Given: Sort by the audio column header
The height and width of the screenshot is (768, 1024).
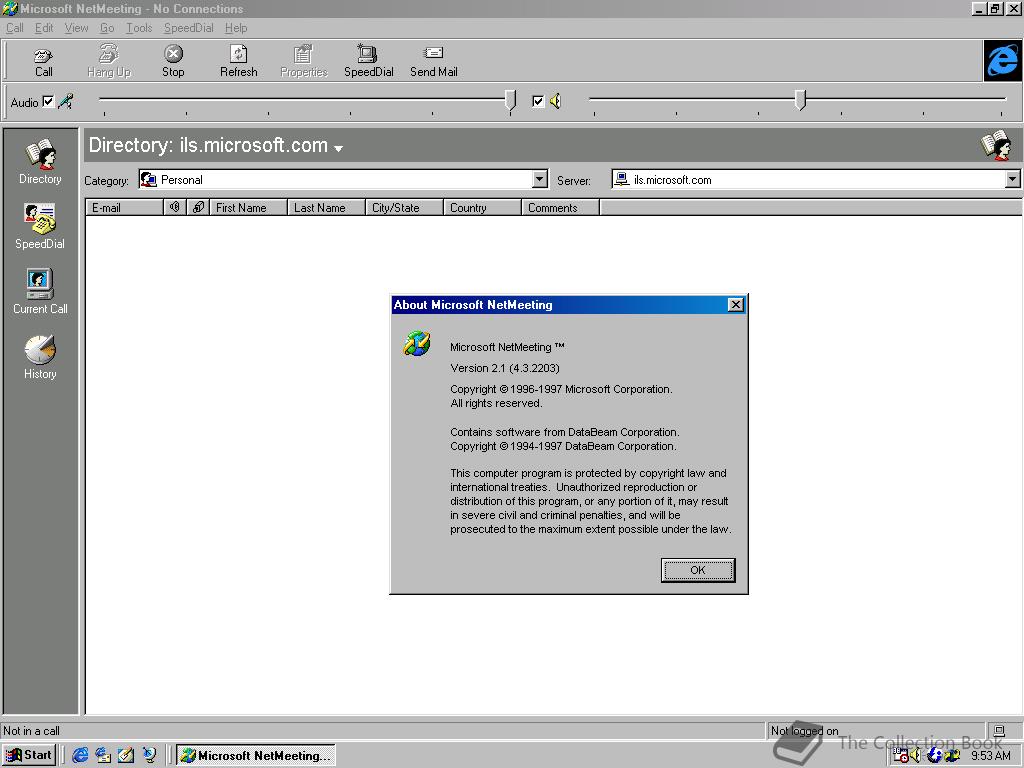Looking at the screenshot, I should (x=174, y=208).
